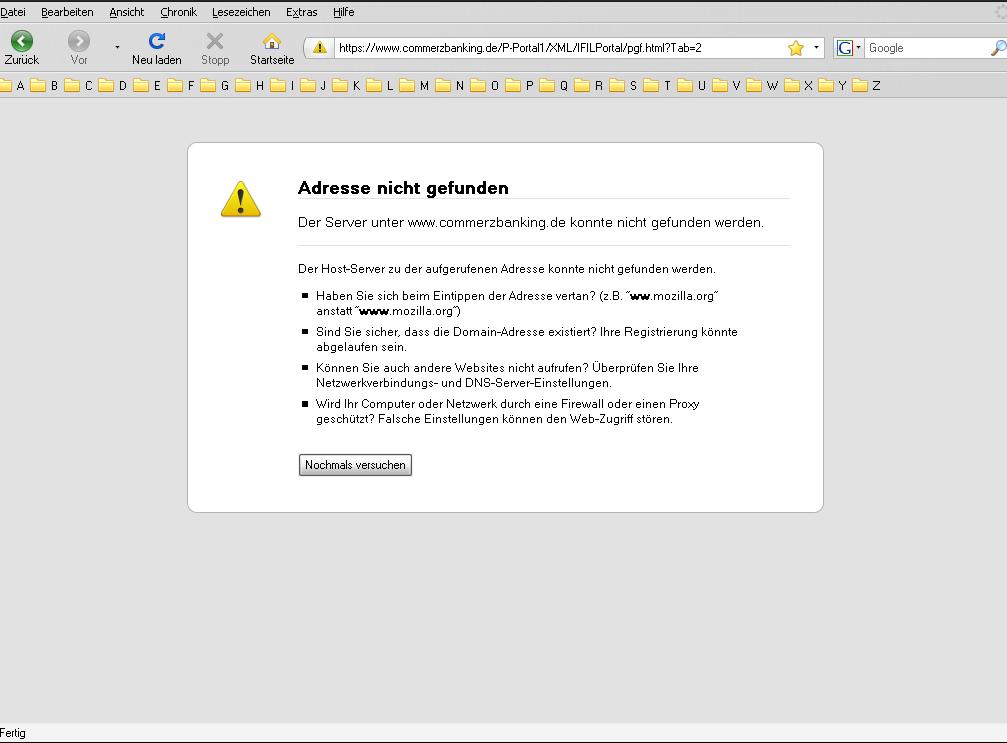Open bookmark folder R
The image size is (1007, 743).
589,85
